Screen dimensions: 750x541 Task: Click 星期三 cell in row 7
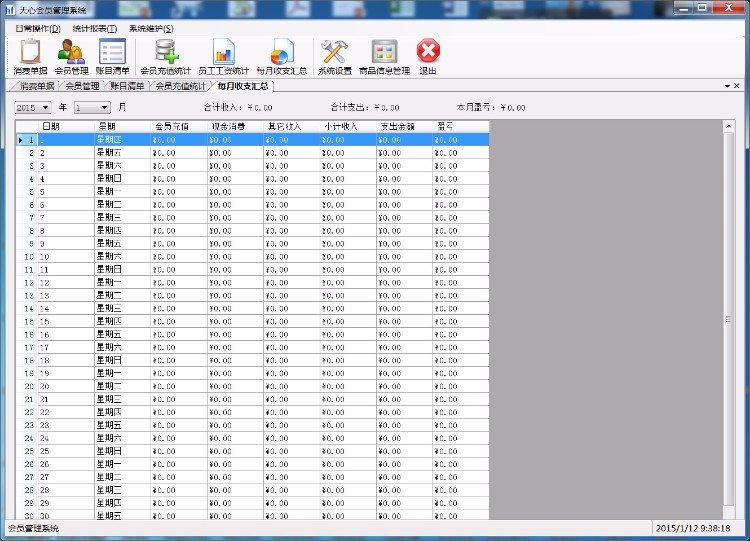tap(123, 218)
